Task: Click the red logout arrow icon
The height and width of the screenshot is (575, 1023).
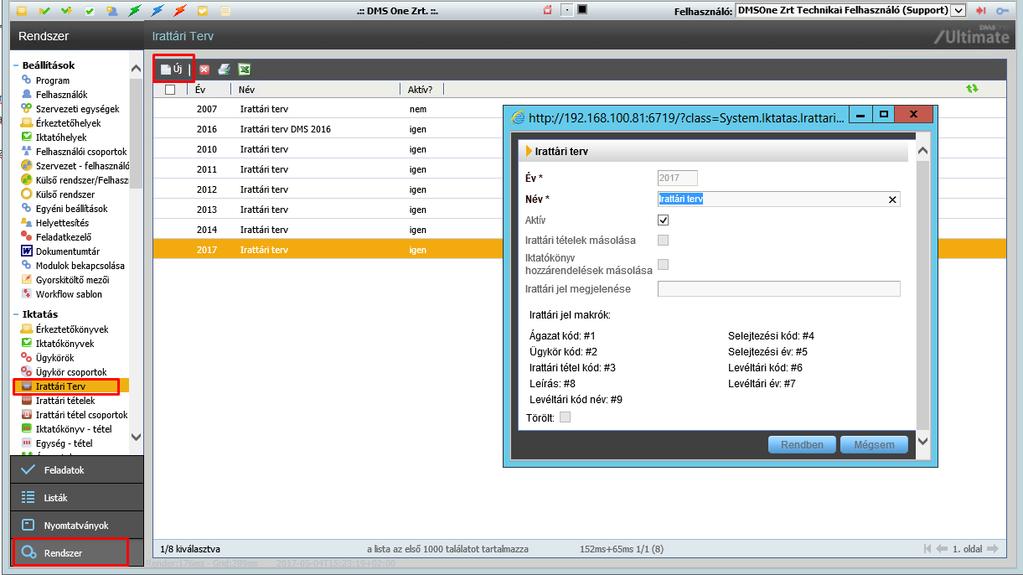Action: (981, 10)
